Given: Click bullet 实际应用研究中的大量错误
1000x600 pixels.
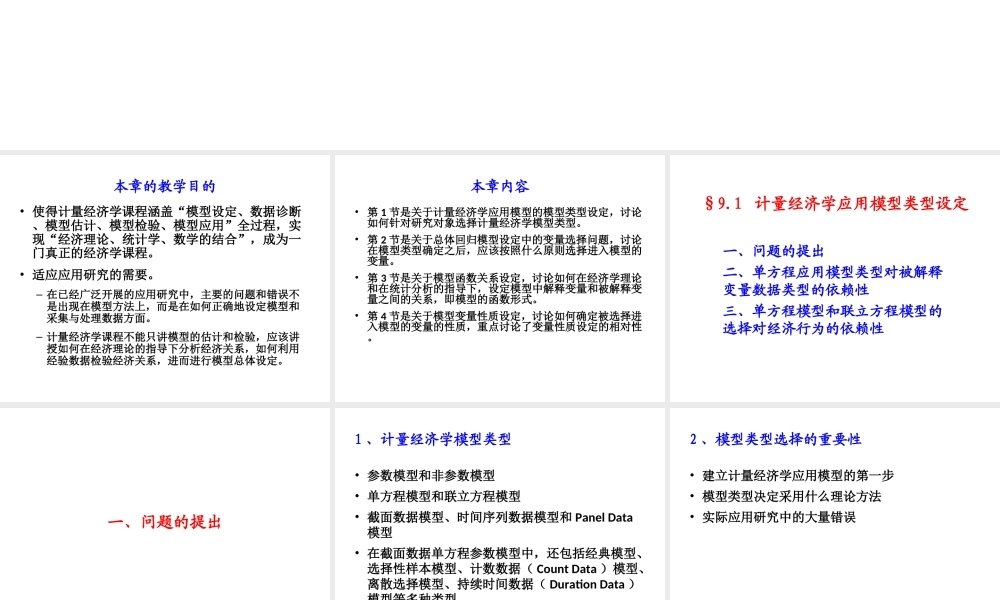Looking at the screenshot, I should tap(779, 517).
